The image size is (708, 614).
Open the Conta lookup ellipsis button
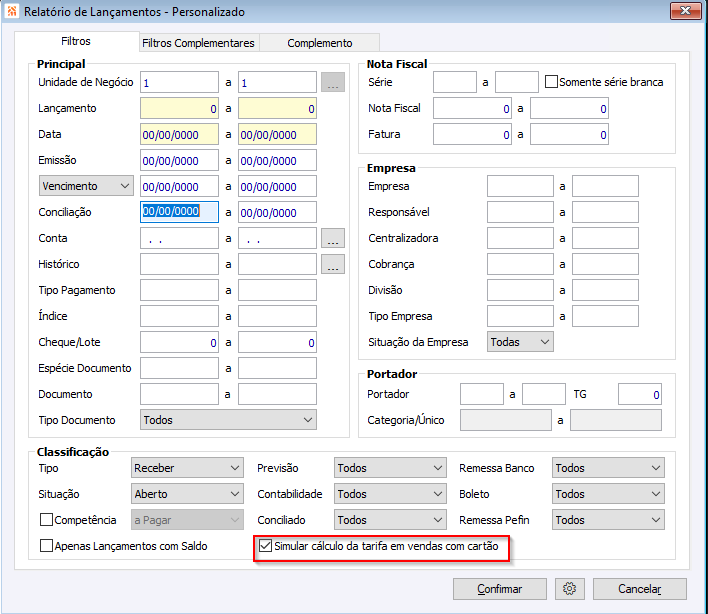click(x=333, y=238)
